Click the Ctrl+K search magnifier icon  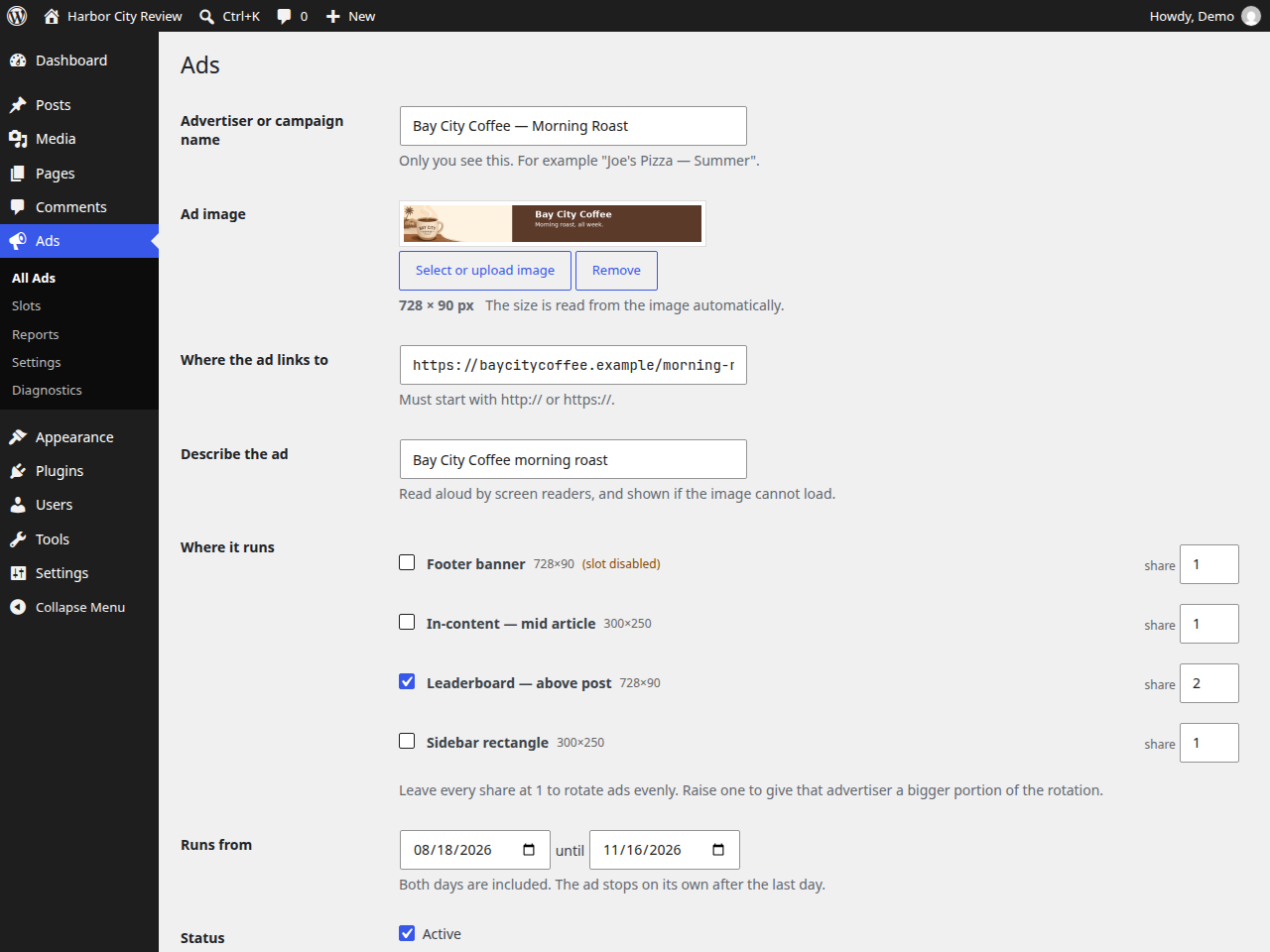[206, 16]
